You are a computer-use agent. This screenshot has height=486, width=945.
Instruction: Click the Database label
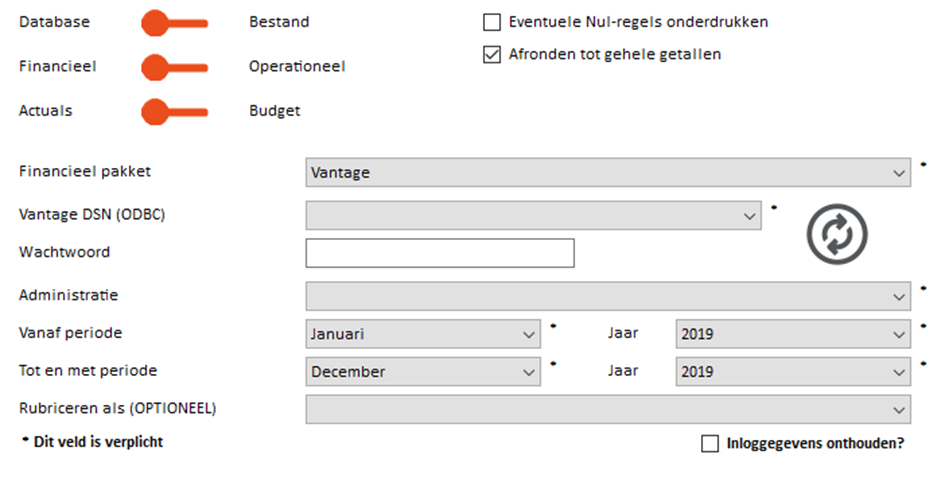click(x=54, y=22)
